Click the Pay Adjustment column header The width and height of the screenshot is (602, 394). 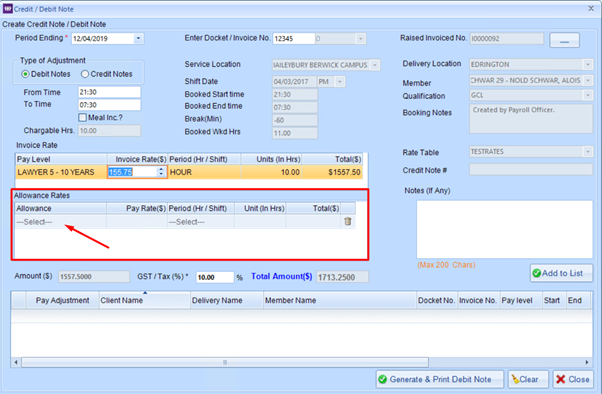pyautogui.click(x=62, y=300)
